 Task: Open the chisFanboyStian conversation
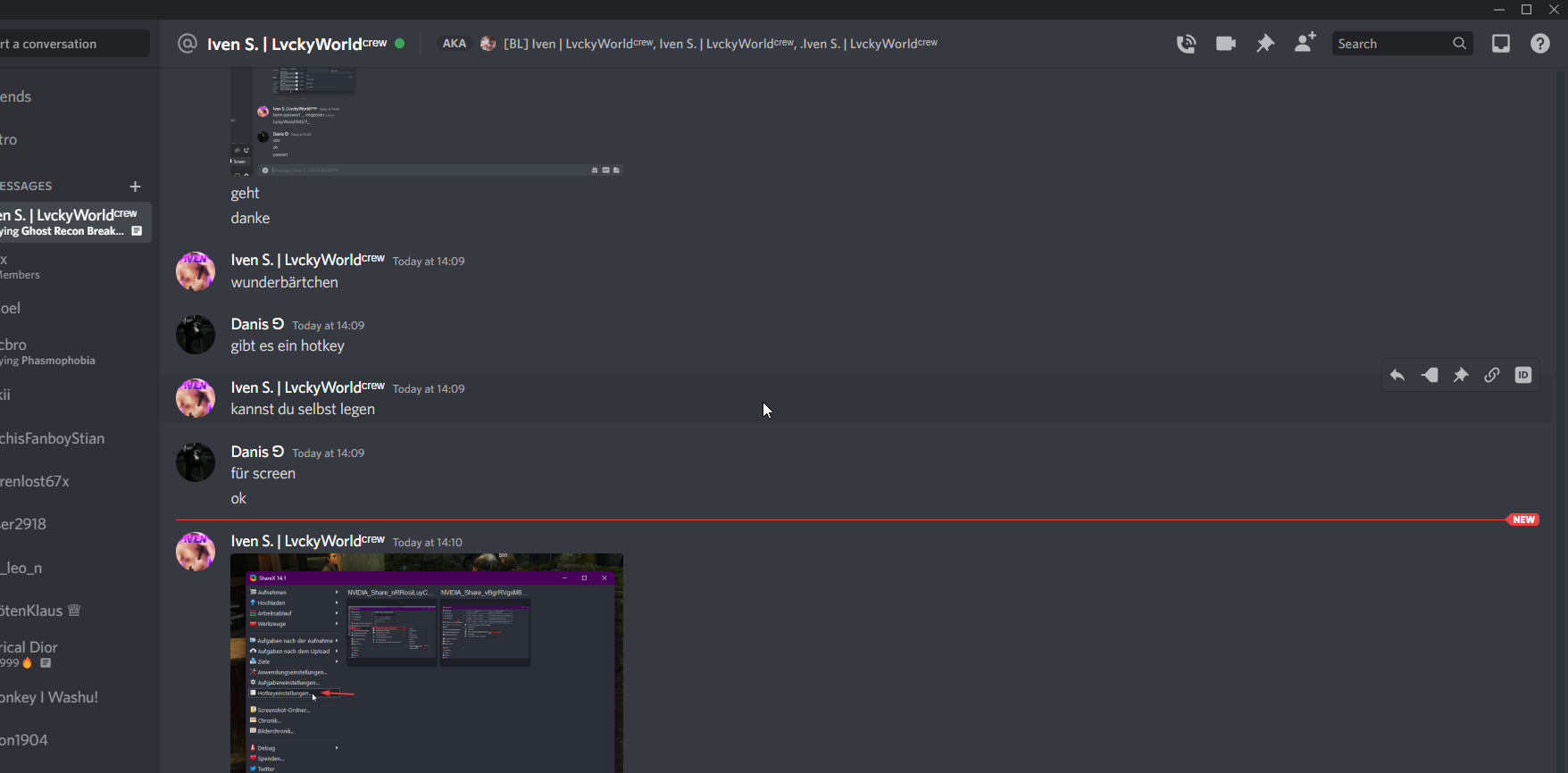54,438
